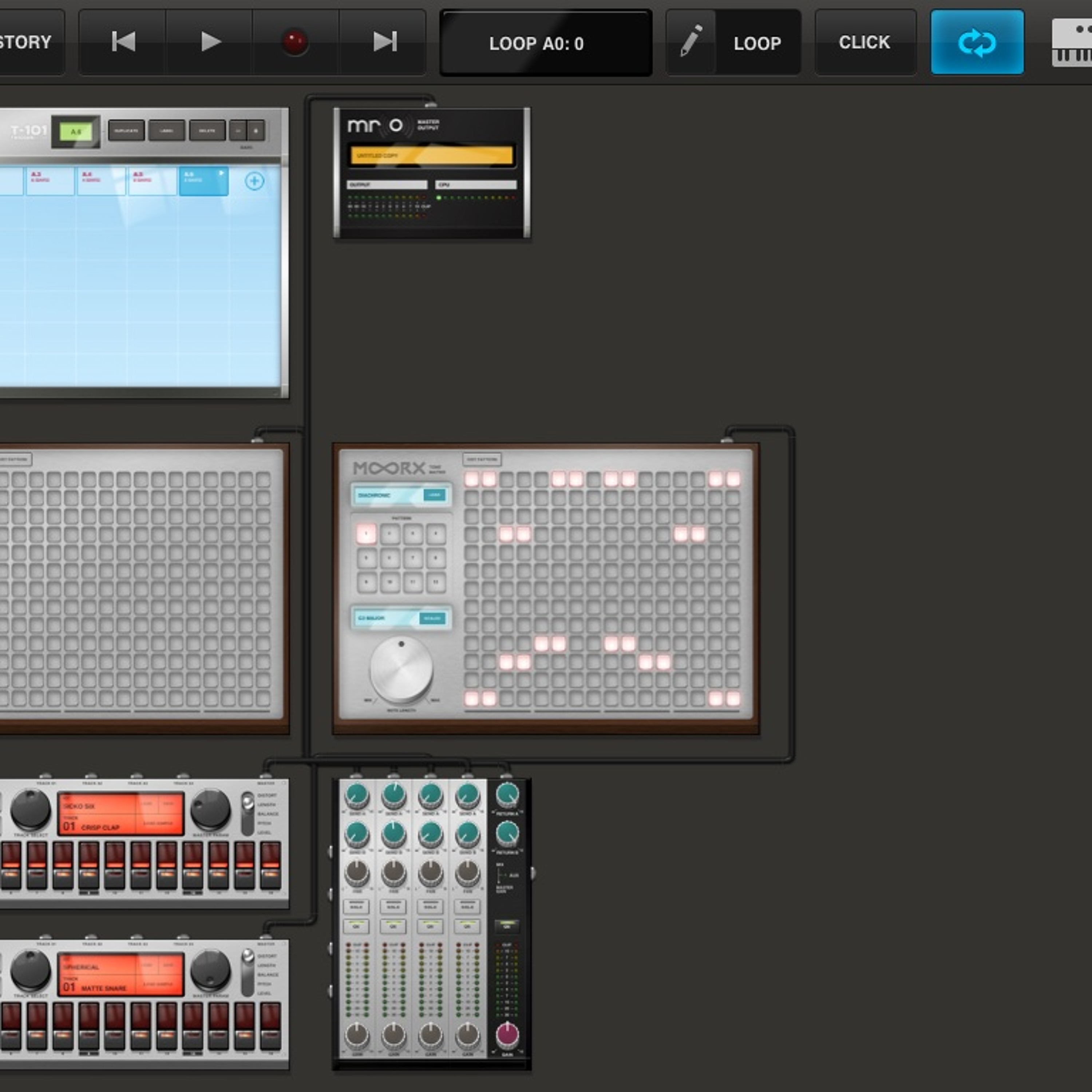The image size is (1092, 1092).
Task: Open the keyboard icon in the top bar
Action: 1072,43
